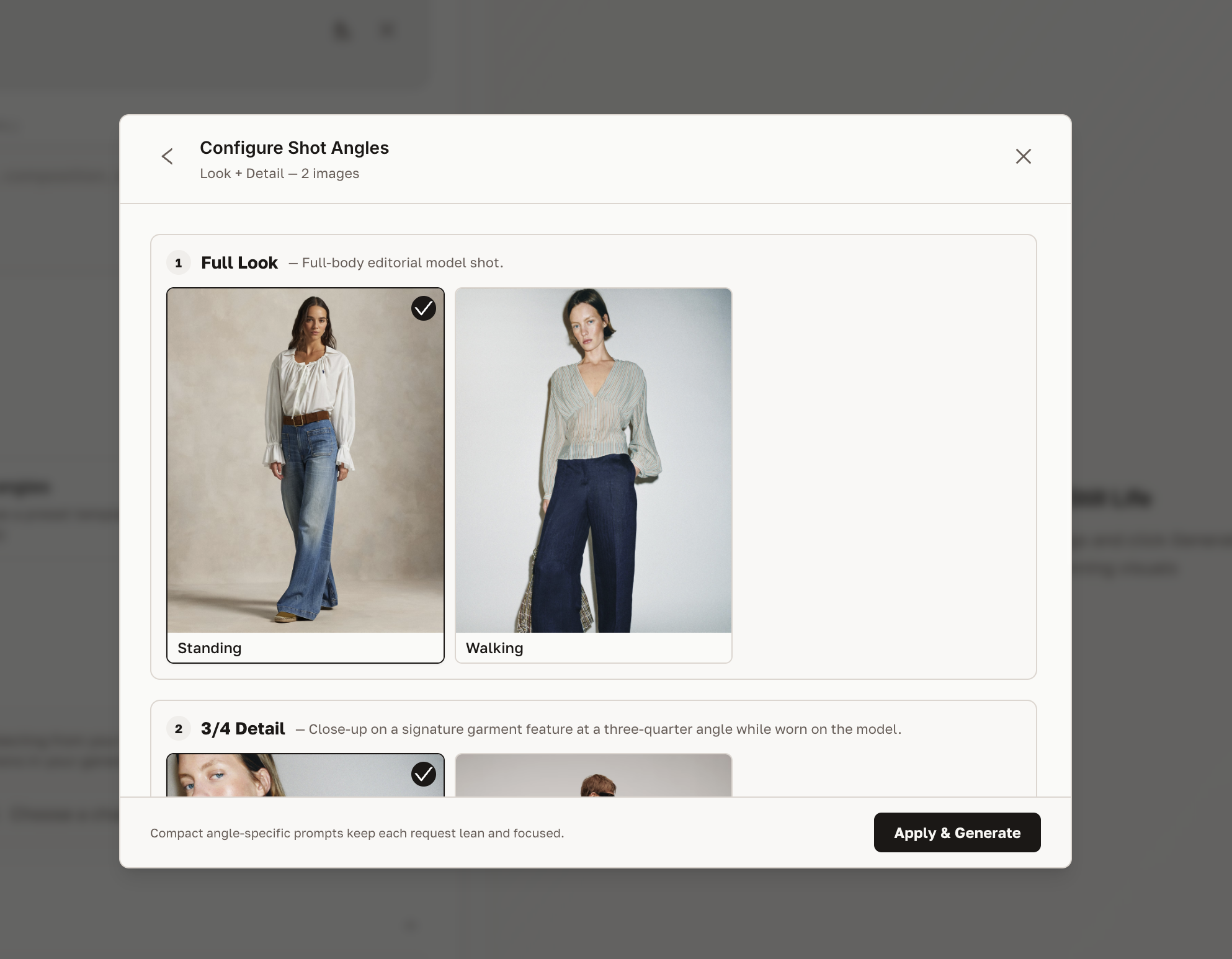Click the Walking caption label
1232x959 pixels.
point(494,648)
